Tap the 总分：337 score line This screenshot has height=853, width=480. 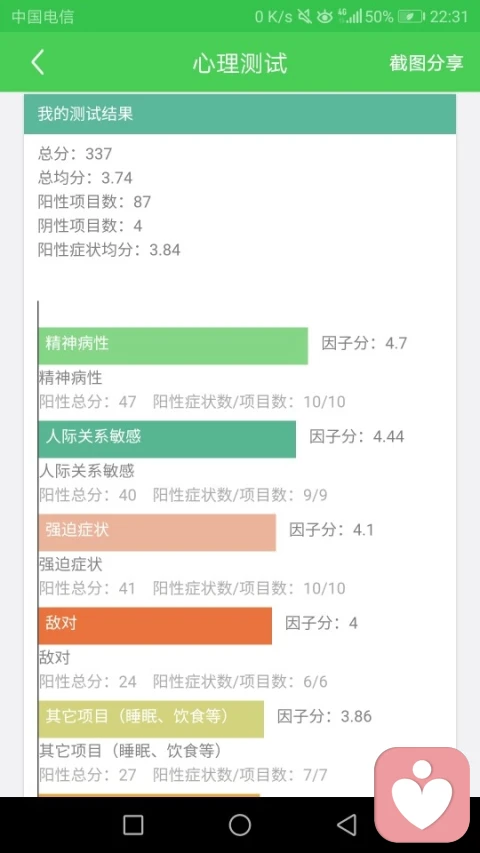coord(75,154)
